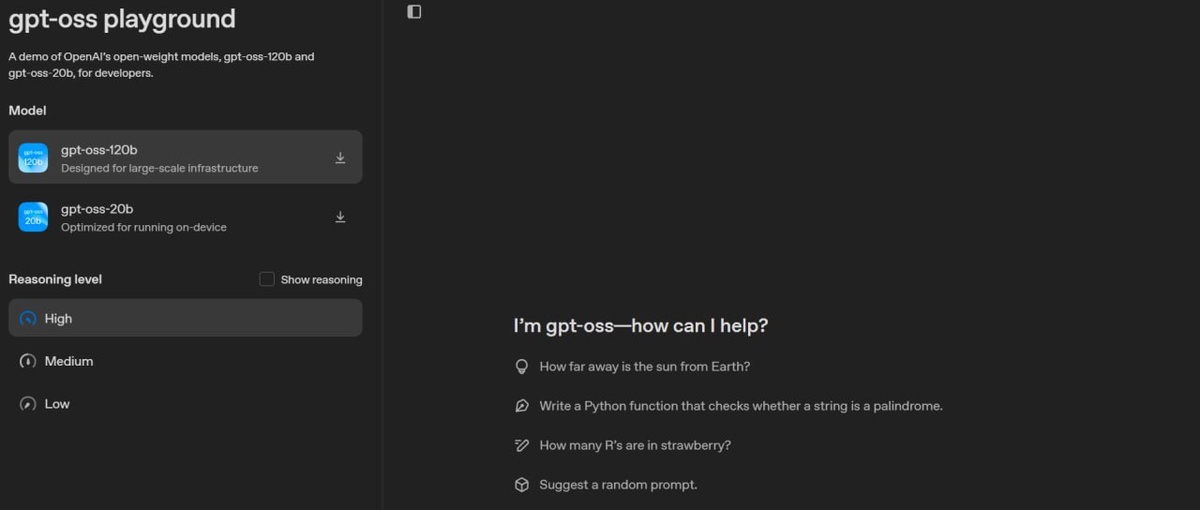Toggle the sidebar panel icon
The width and height of the screenshot is (1200, 510).
click(x=414, y=11)
